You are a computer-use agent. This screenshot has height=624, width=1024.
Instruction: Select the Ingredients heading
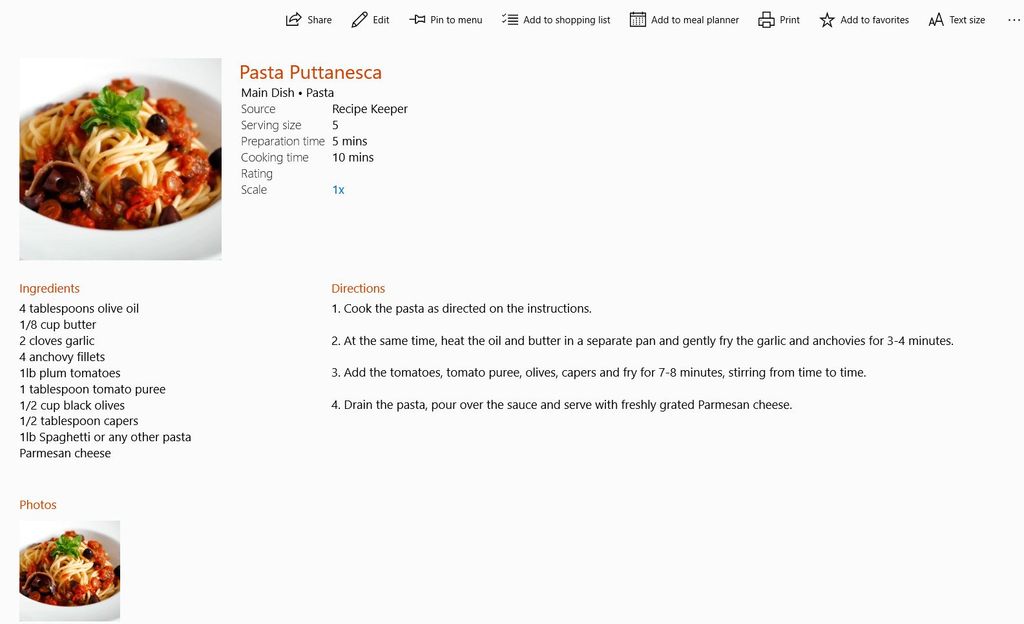pyautogui.click(x=49, y=288)
